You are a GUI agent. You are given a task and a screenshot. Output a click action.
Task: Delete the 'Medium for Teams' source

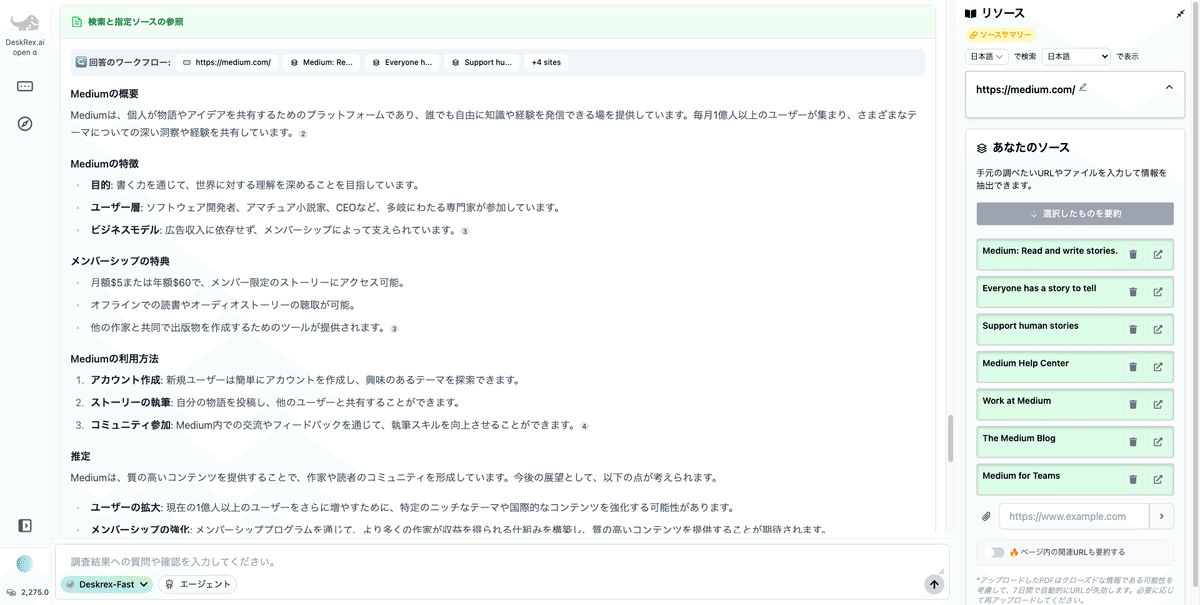[1133, 480]
